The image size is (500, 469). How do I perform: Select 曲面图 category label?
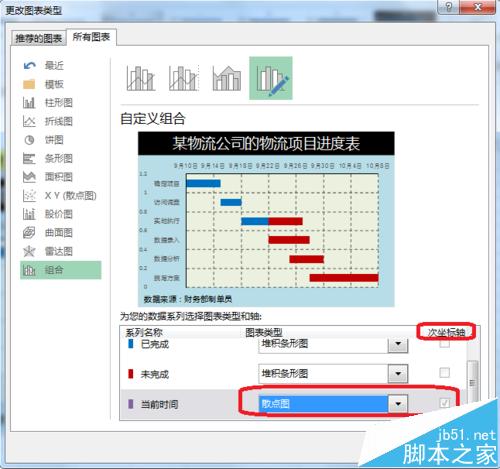click(x=59, y=233)
